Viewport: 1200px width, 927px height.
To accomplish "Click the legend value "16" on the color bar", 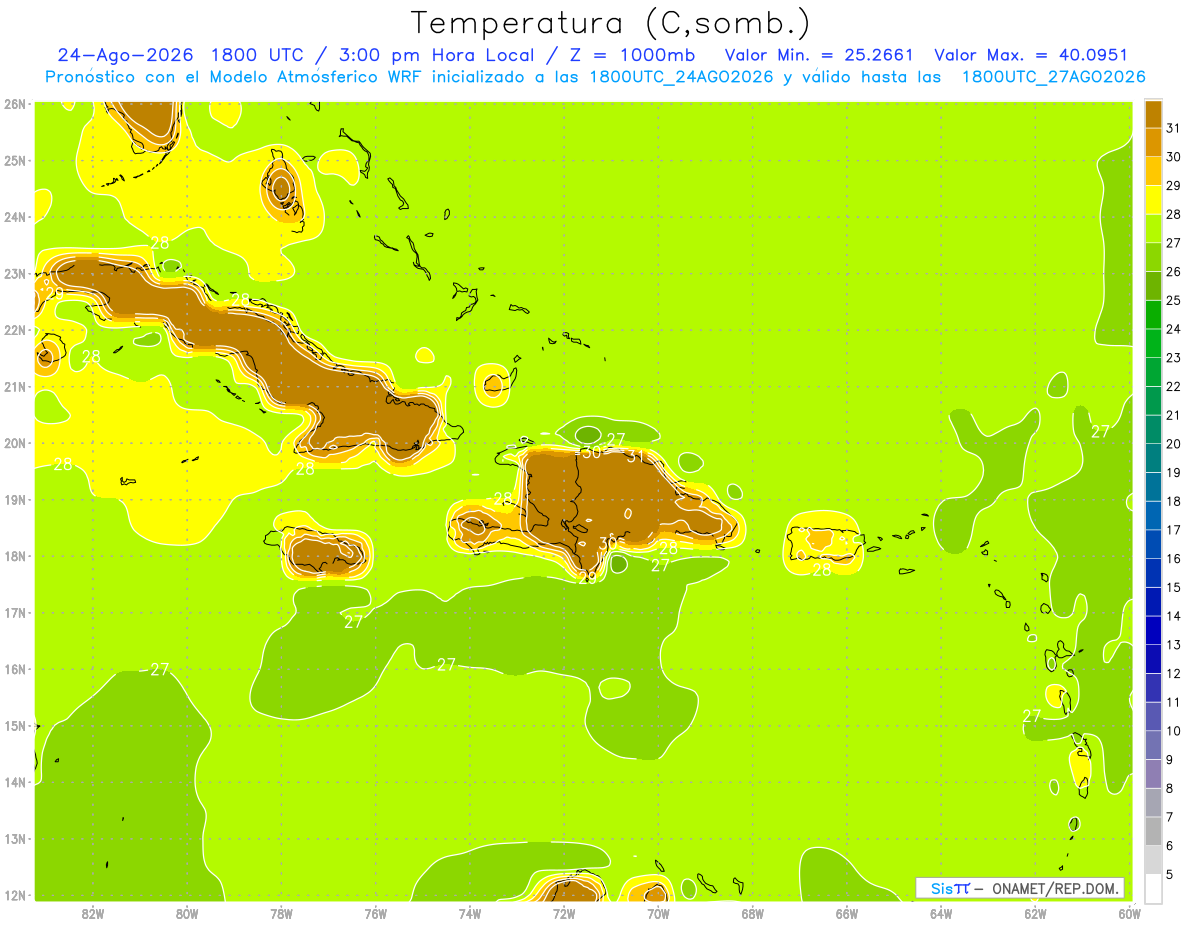I will coord(1173,558).
